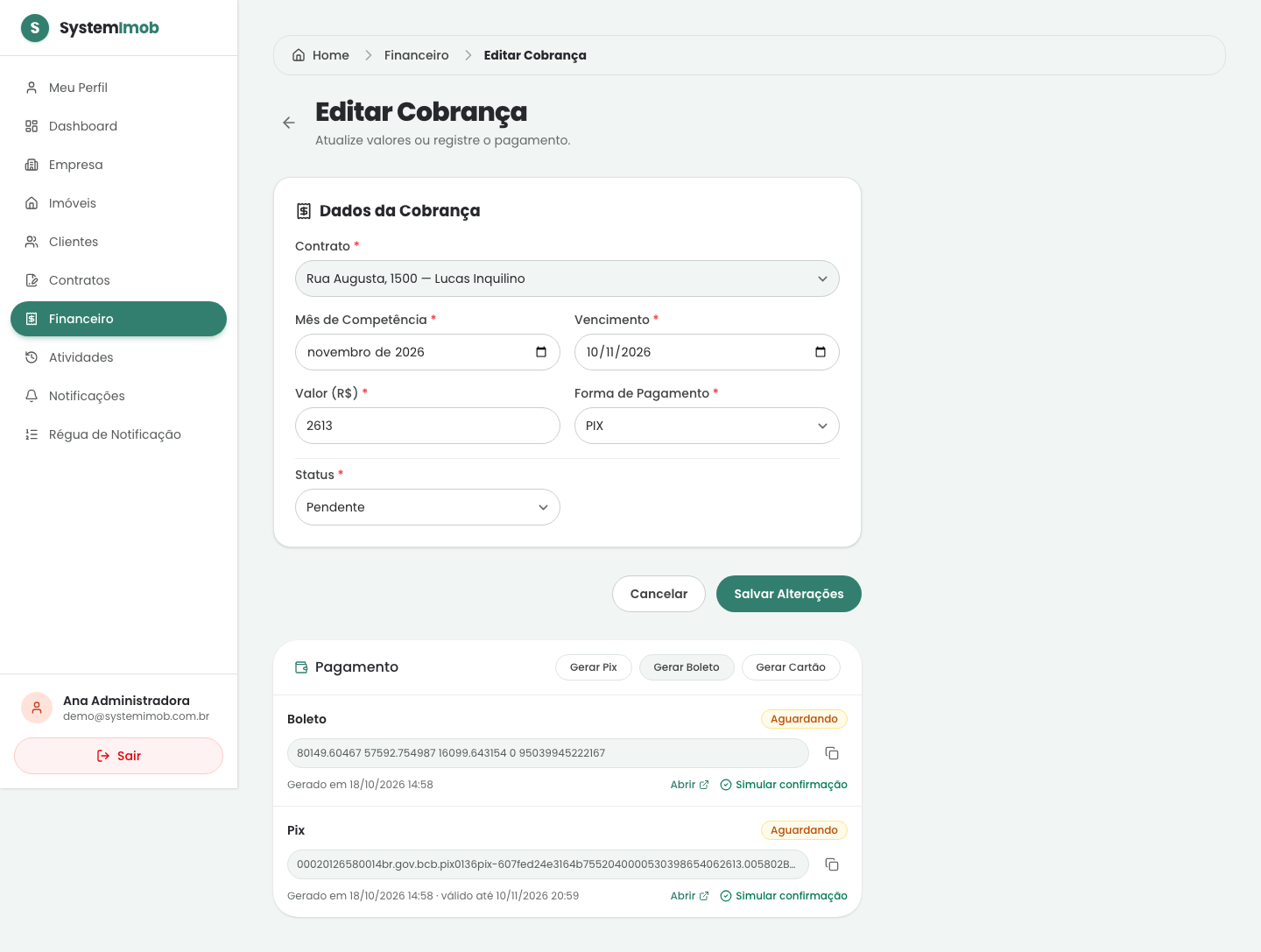Image resolution: width=1261 pixels, height=952 pixels.
Task: Click the Contratos document icon
Action: tap(32, 280)
